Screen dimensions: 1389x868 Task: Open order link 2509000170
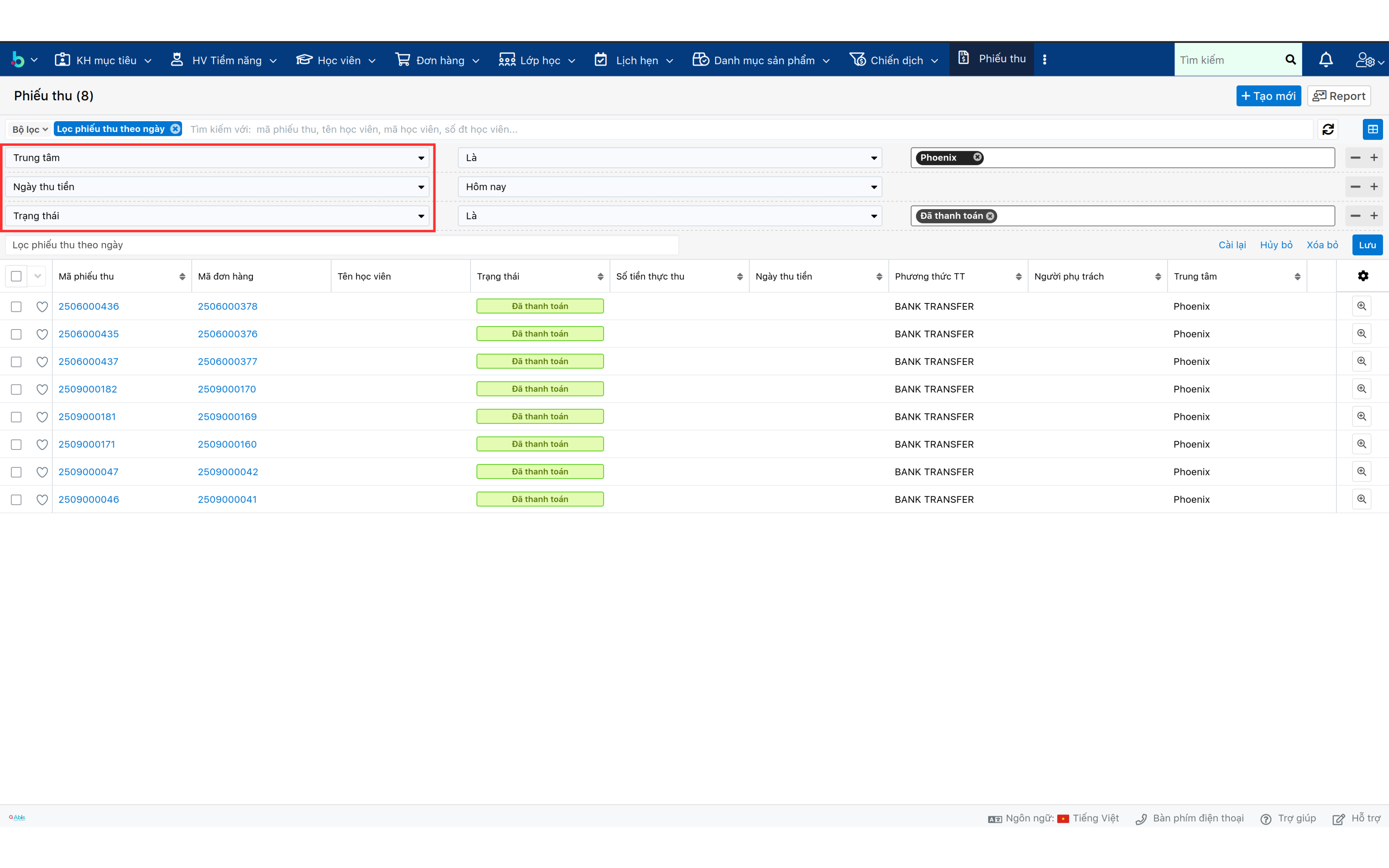tap(227, 389)
